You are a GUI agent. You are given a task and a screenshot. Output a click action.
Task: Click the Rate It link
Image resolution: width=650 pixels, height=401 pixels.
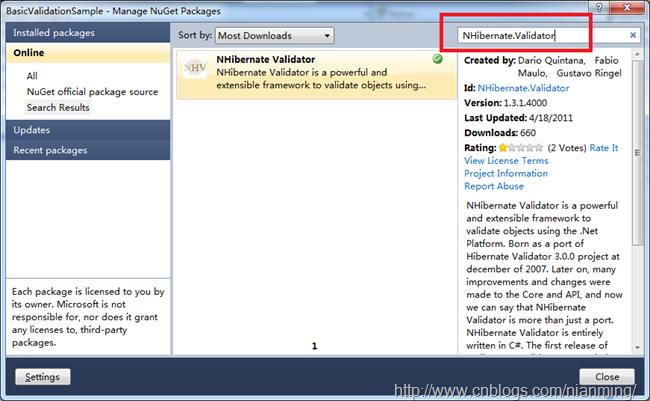tap(604, 148)
